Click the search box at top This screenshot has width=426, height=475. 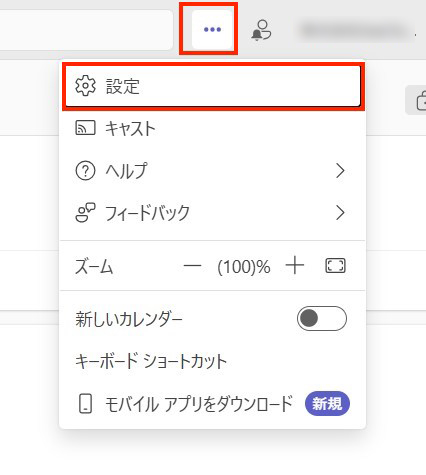(x=86, y=30)
